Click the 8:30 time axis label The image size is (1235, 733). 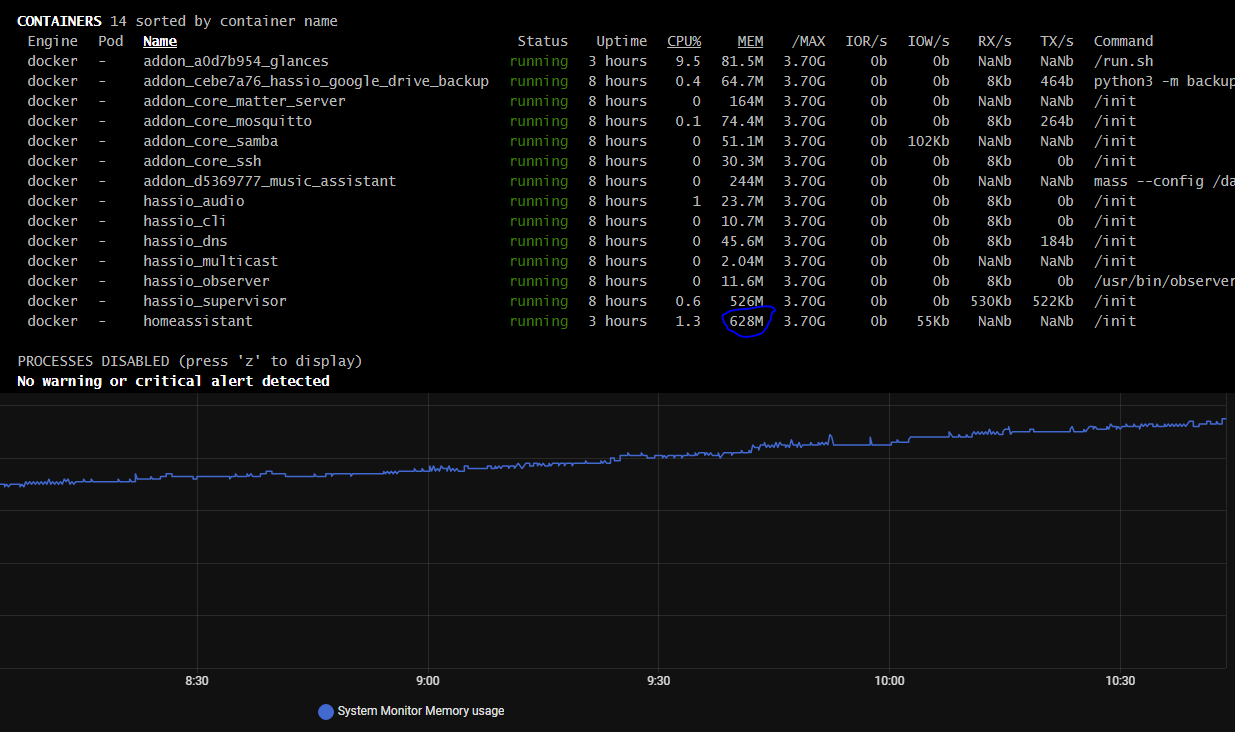pyautogui.click(x=197, y=681)
